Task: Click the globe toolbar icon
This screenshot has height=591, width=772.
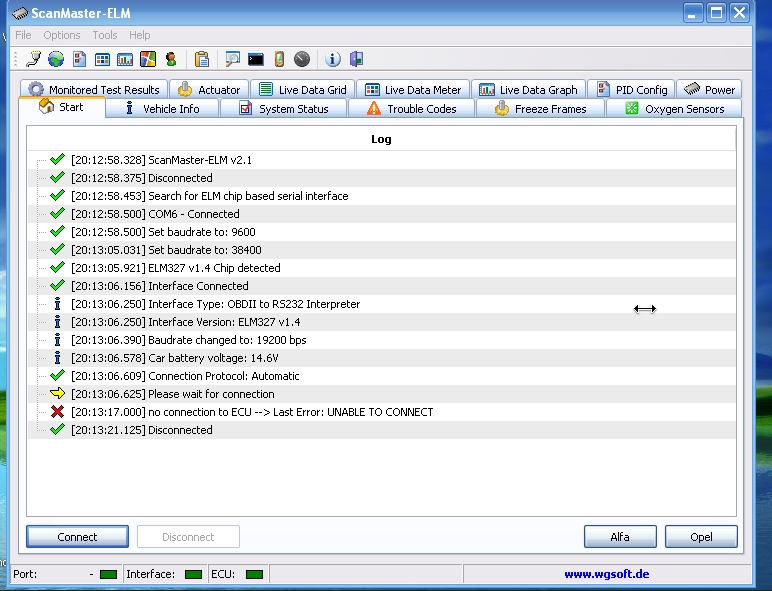Action: 56,59
